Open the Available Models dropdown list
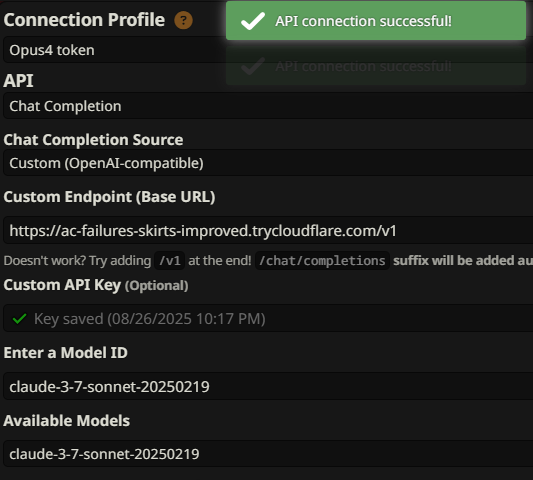Viewport: 533px width, 480px height. pos(268,454)
